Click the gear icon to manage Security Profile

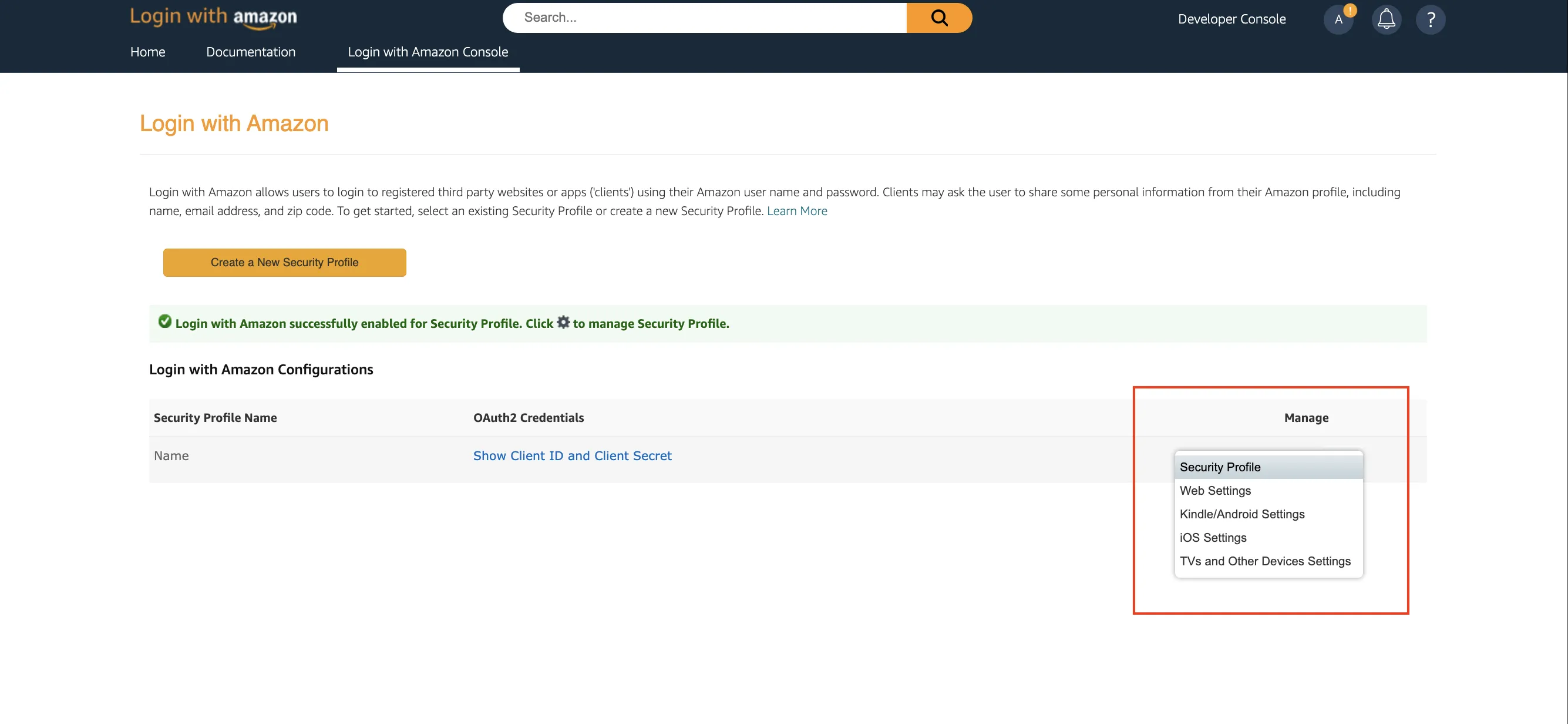tap(563, 323)
